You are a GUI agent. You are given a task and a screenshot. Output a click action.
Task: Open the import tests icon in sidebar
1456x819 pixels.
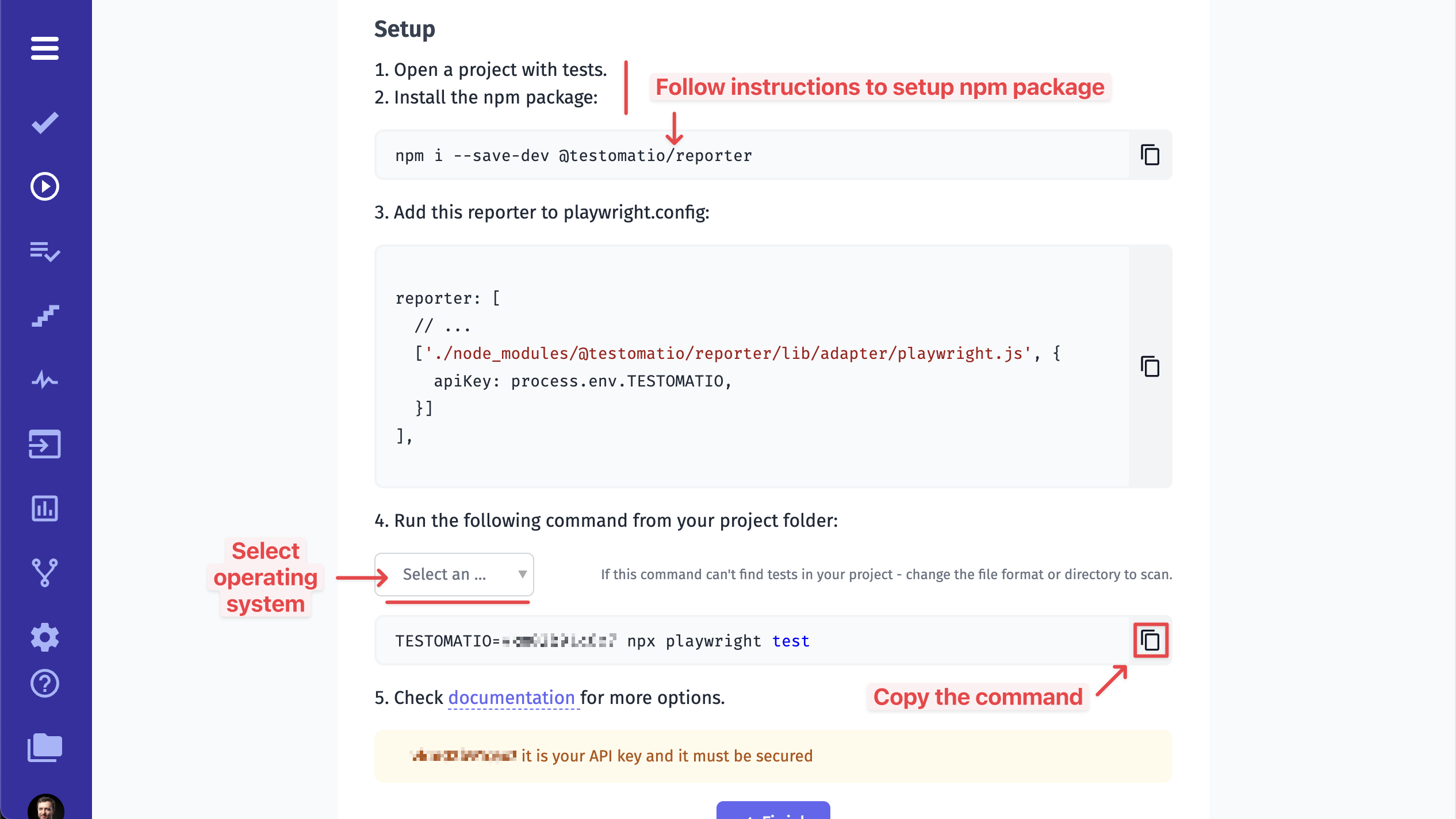[45, 444]
